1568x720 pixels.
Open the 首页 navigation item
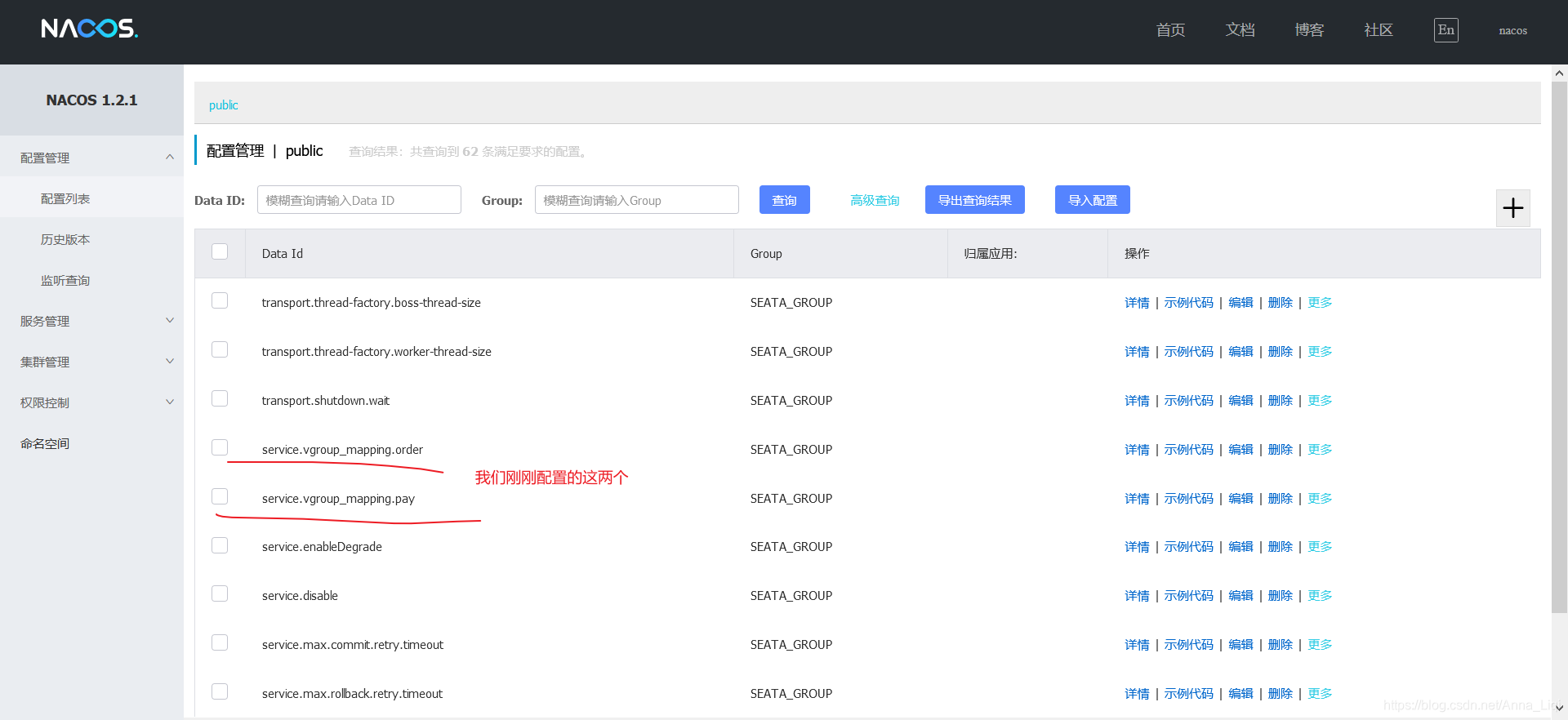[1170, 30]
